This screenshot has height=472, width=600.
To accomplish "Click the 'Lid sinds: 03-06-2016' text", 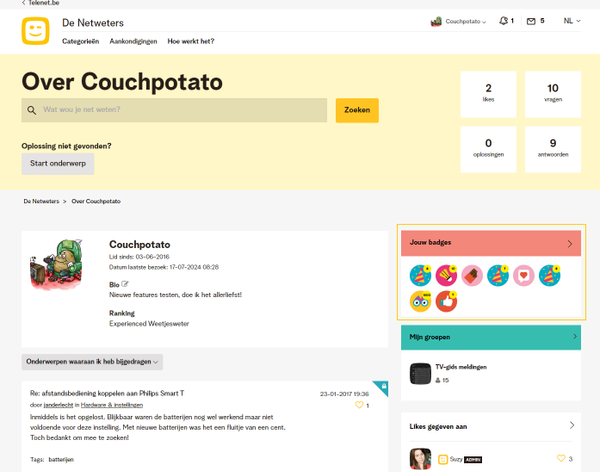I will pyautogui.click(x=139, y=257).
